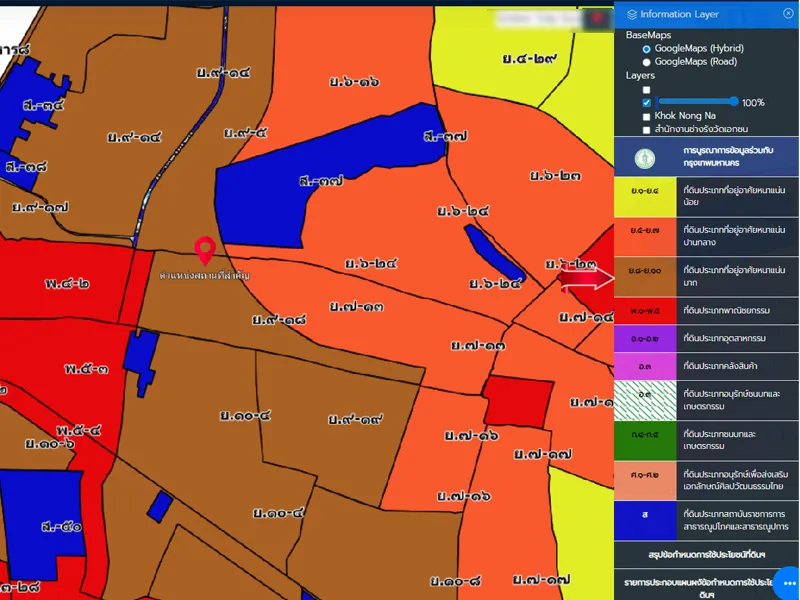Open สรุปข้อกำหนดการใช้ประโยชน์ที่ดินฯ section
Screen dimensions: 800x600
[706, 553]
